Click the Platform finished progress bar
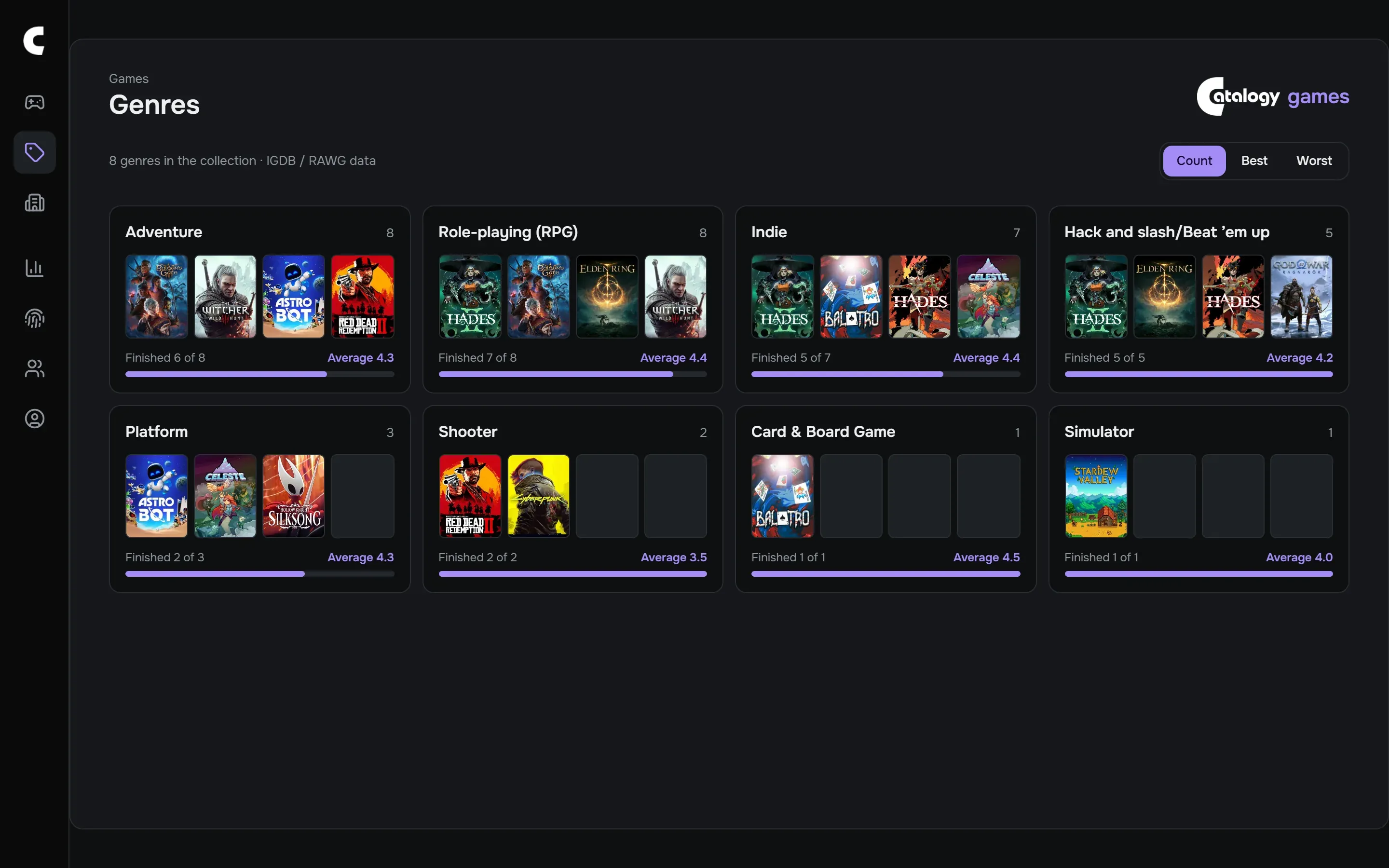1389x868 pixels. [x=259, y=574]
